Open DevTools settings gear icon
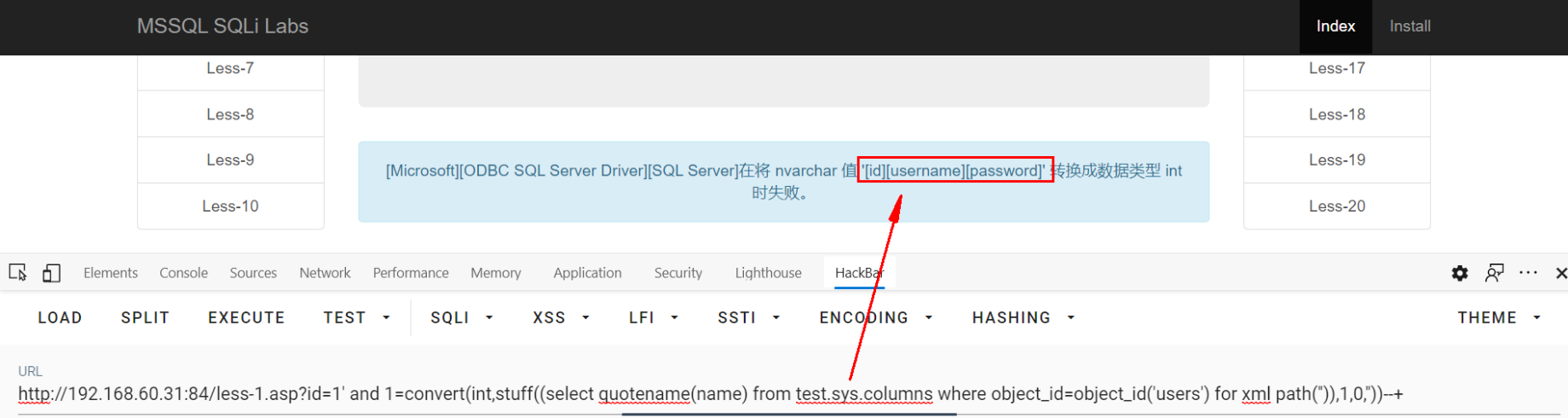This screenshot has width=1568, height=418. pos(1460,273)
